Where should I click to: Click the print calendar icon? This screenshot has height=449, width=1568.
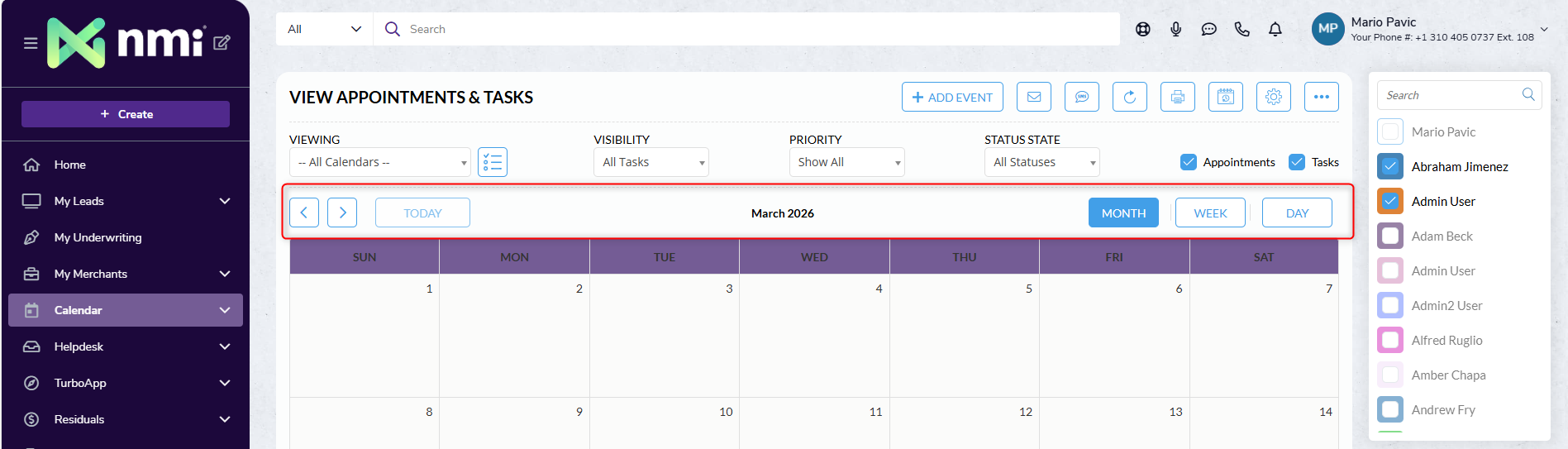[1177, 97]
